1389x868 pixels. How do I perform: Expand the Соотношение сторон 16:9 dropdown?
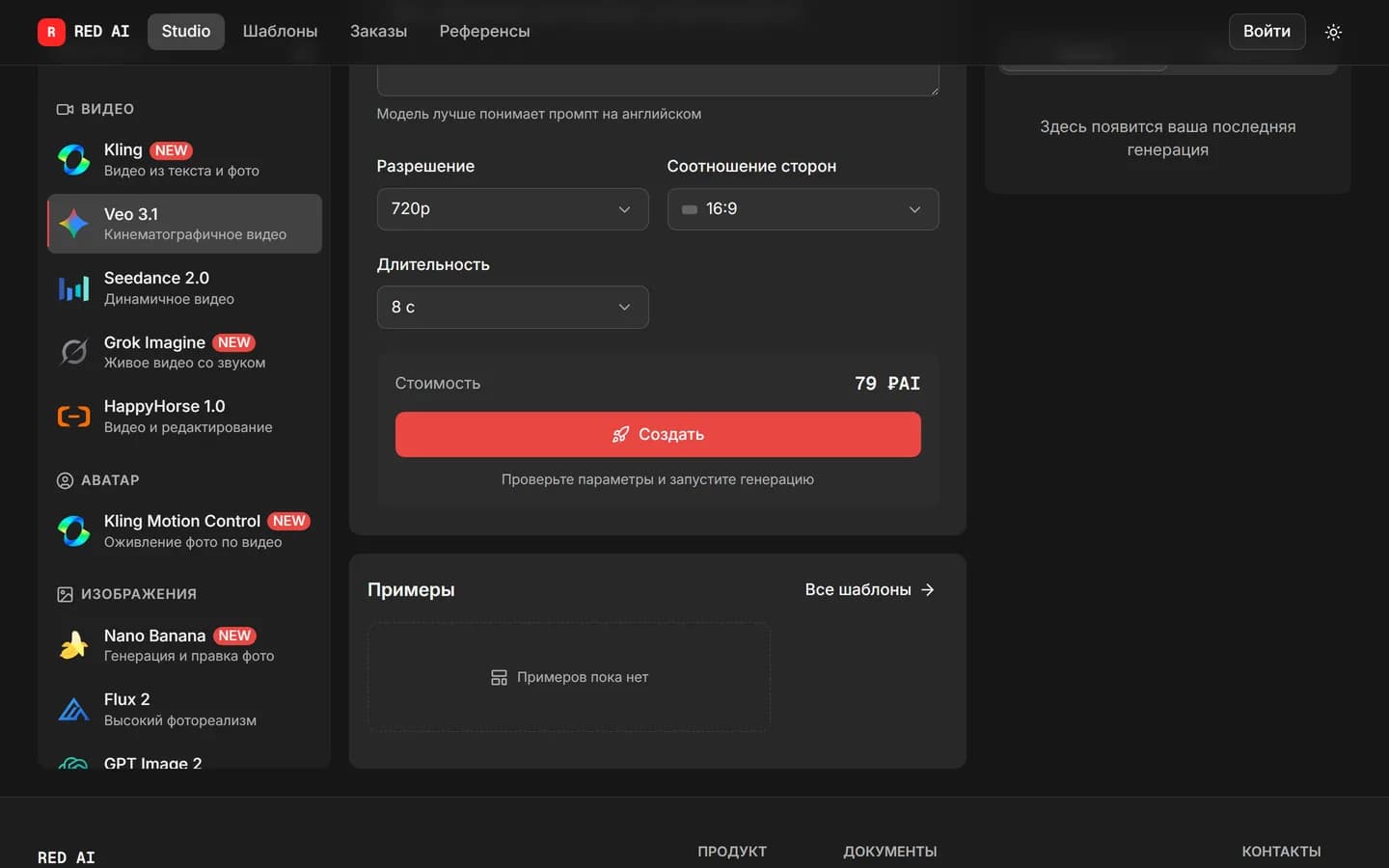click(x=803, y=209)
